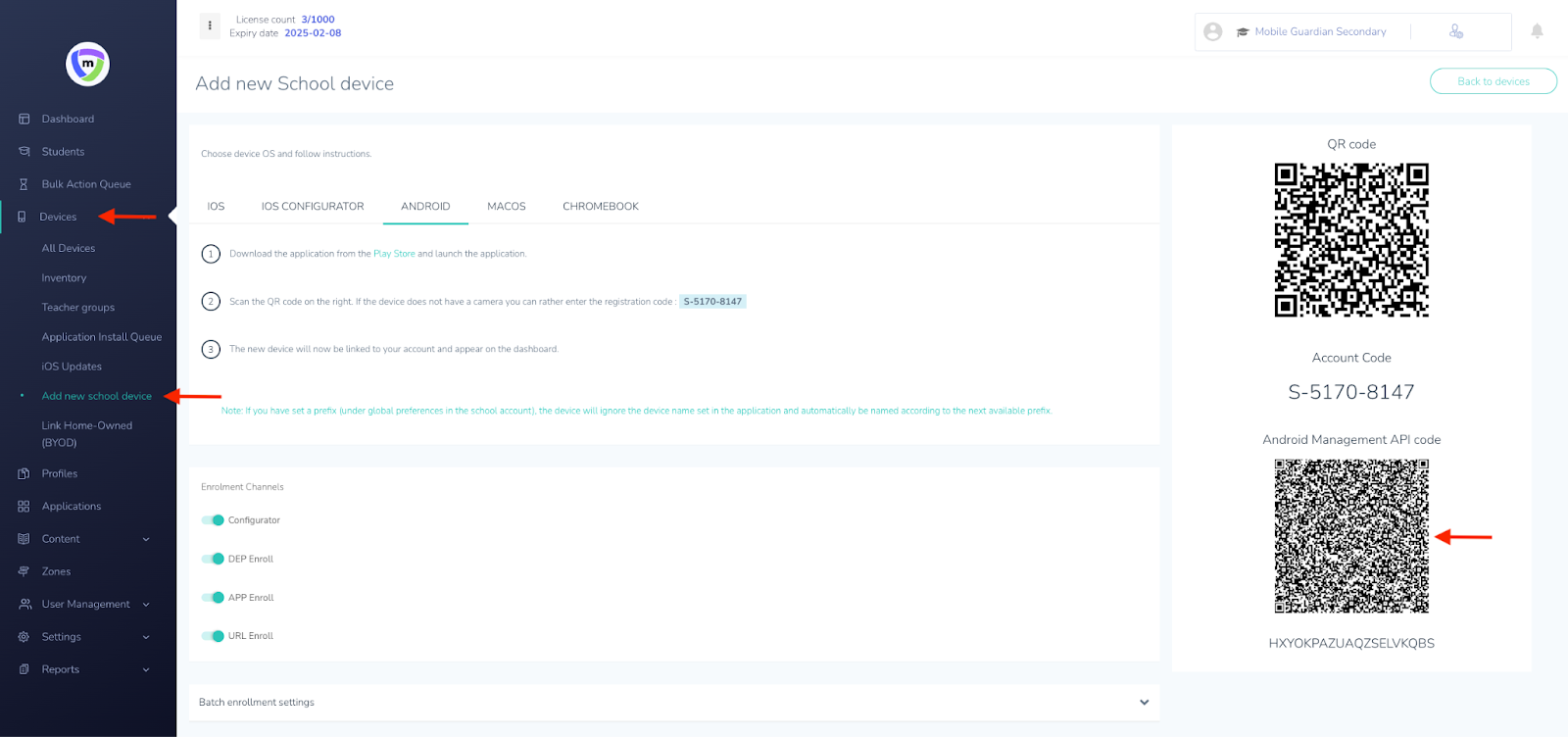The width and height of the screenshot is (1568, 737).
Task: Click Back to devices button
Action: (1494, 81)
